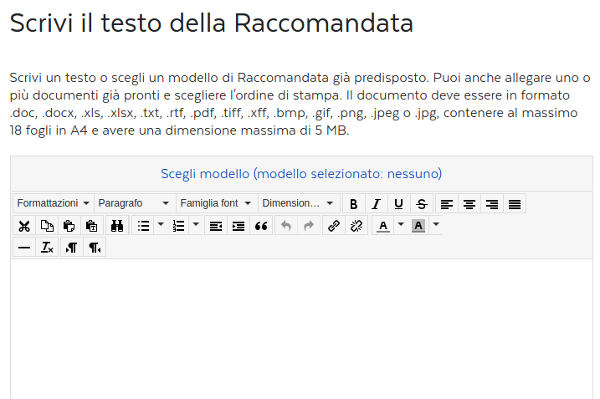This screenshot has height=399, width=600.
Task: Expand text color picker arrow
Action: (x=401, y=225)
